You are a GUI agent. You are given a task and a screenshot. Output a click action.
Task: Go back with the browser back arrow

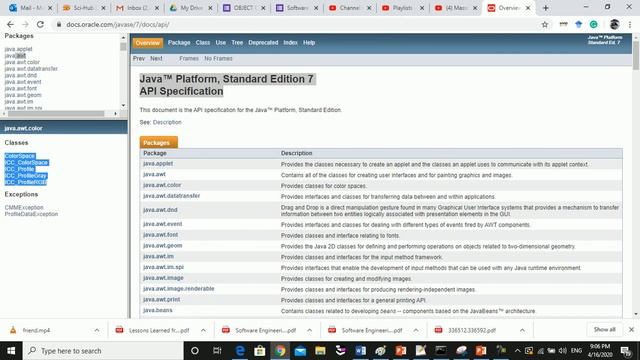coord(10,24)
